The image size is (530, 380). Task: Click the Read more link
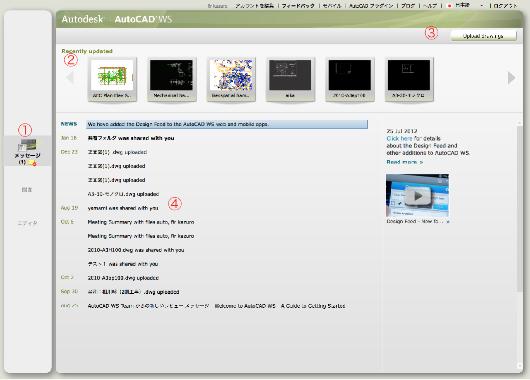tap(405, 162)
